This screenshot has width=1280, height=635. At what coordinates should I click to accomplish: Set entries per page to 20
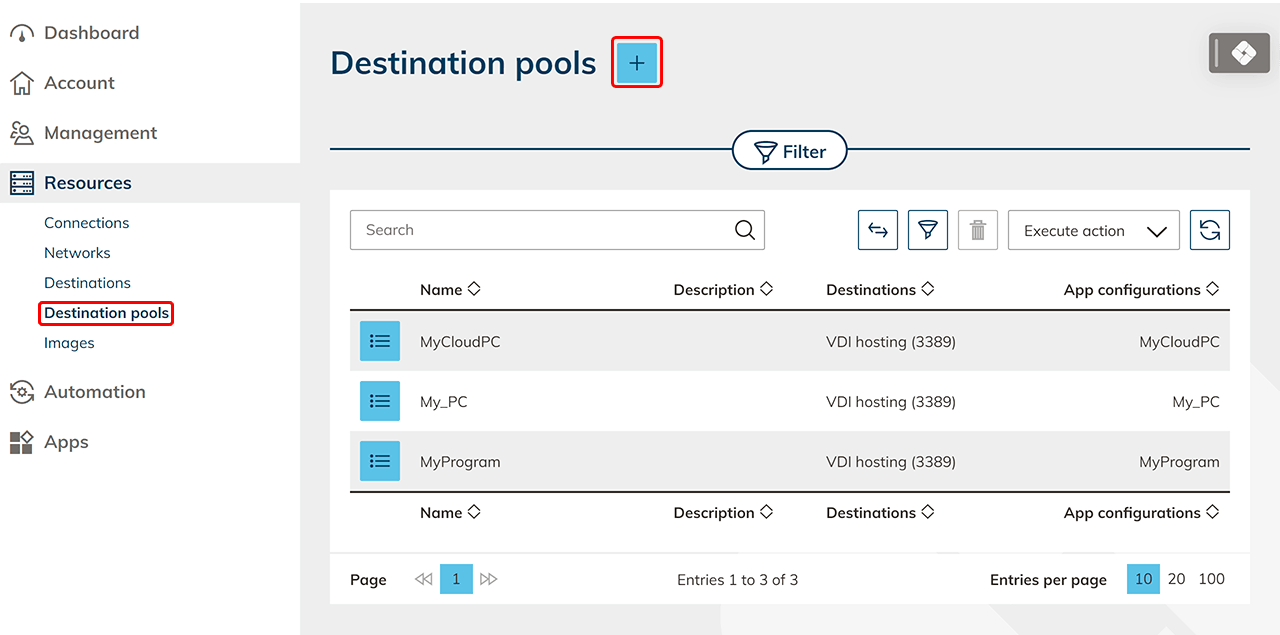(x=1176, y=579)
